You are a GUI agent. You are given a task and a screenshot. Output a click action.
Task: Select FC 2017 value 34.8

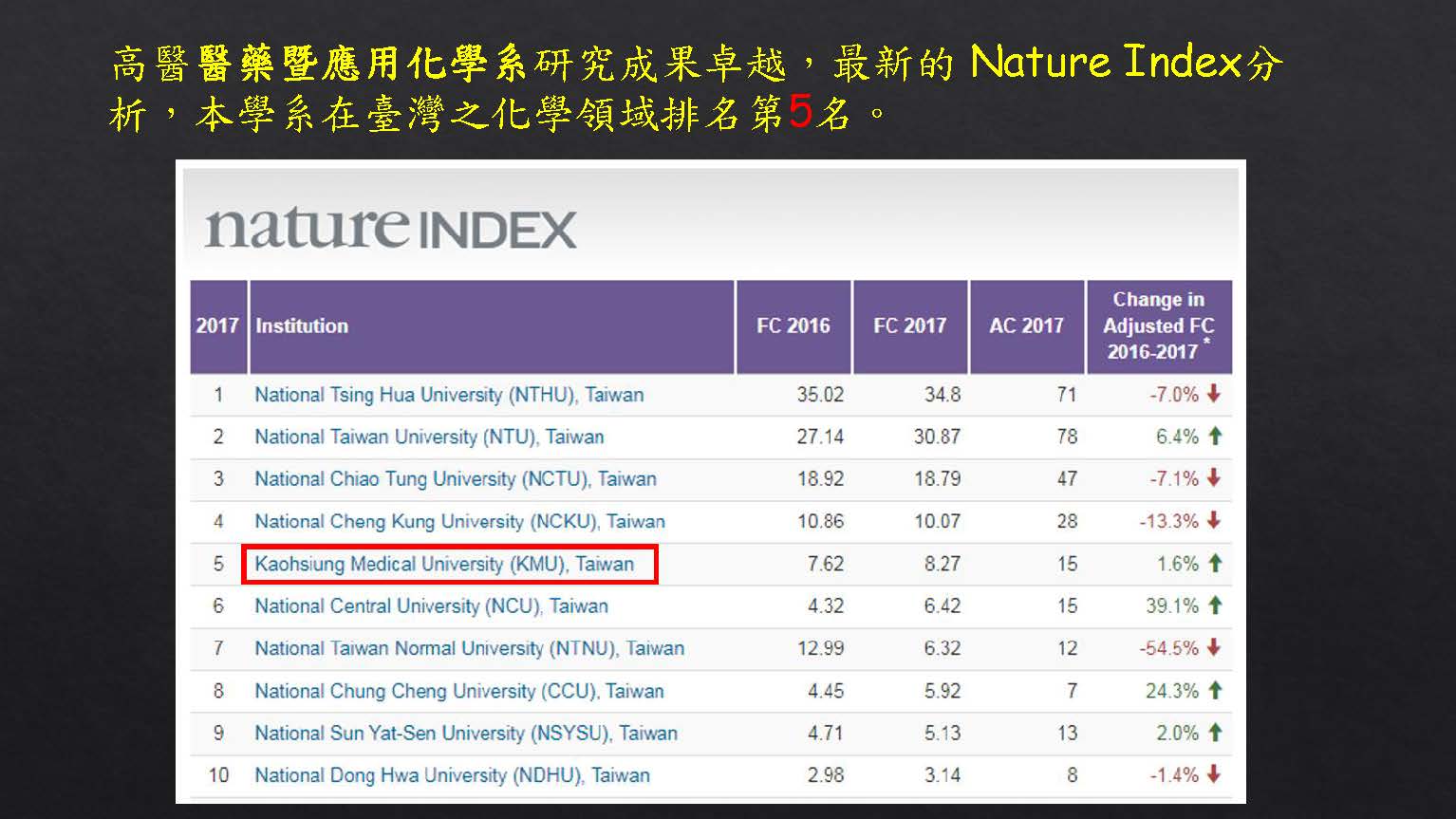(943, 395)
